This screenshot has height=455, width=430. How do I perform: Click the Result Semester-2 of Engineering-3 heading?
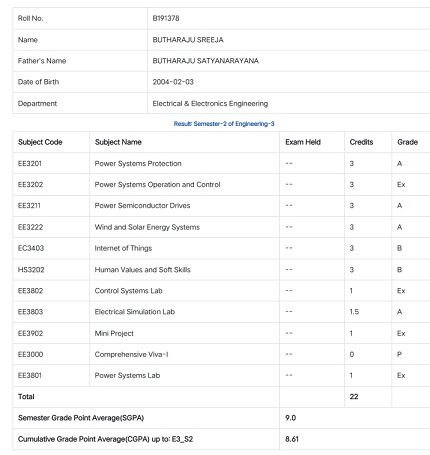coord(224,124)
